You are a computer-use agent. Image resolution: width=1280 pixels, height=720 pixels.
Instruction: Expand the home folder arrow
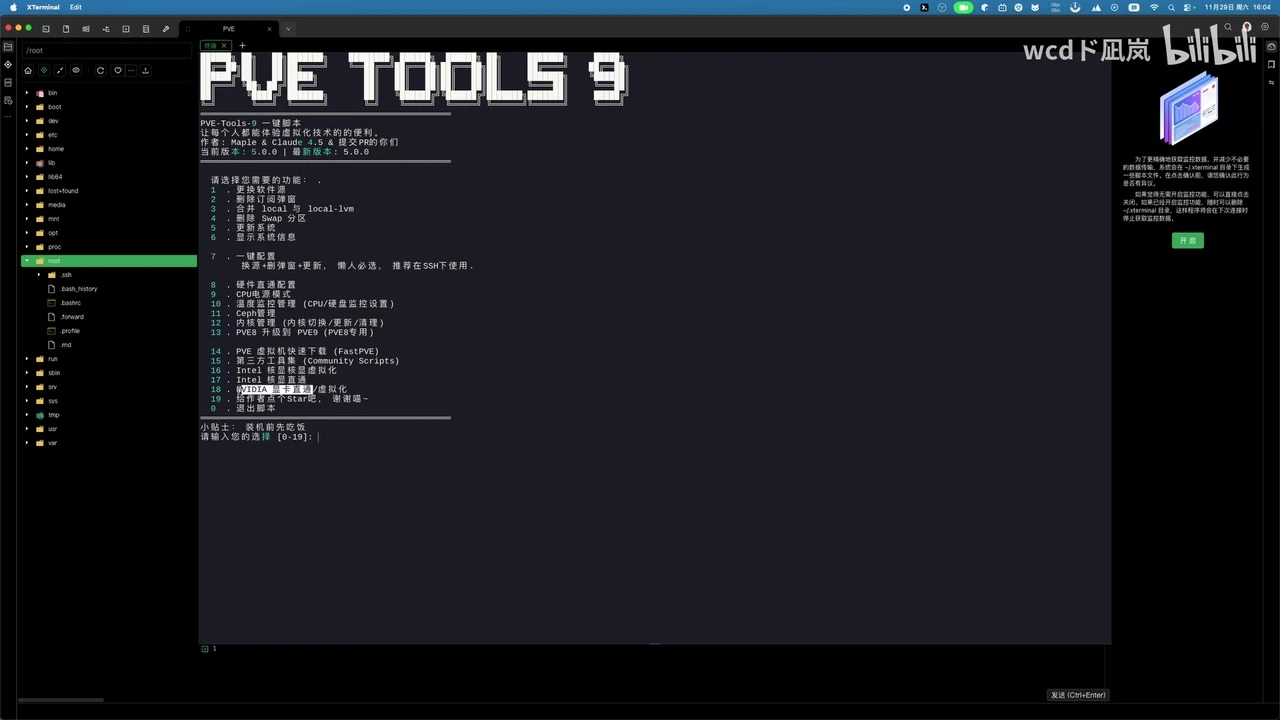(x=27, y=149)
